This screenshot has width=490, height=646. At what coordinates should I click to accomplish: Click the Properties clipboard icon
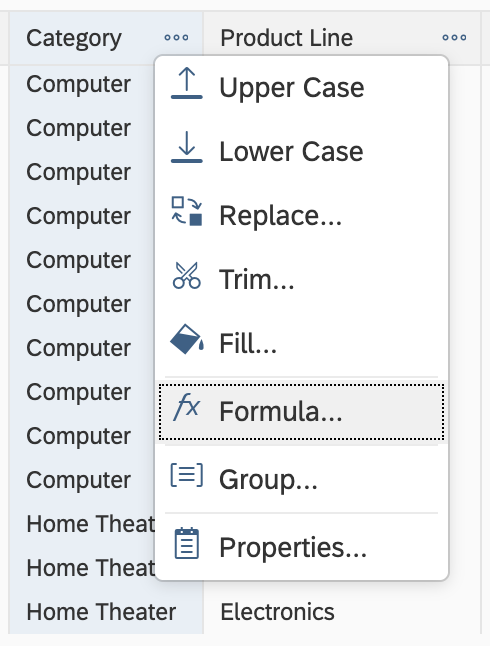(187, 543)
